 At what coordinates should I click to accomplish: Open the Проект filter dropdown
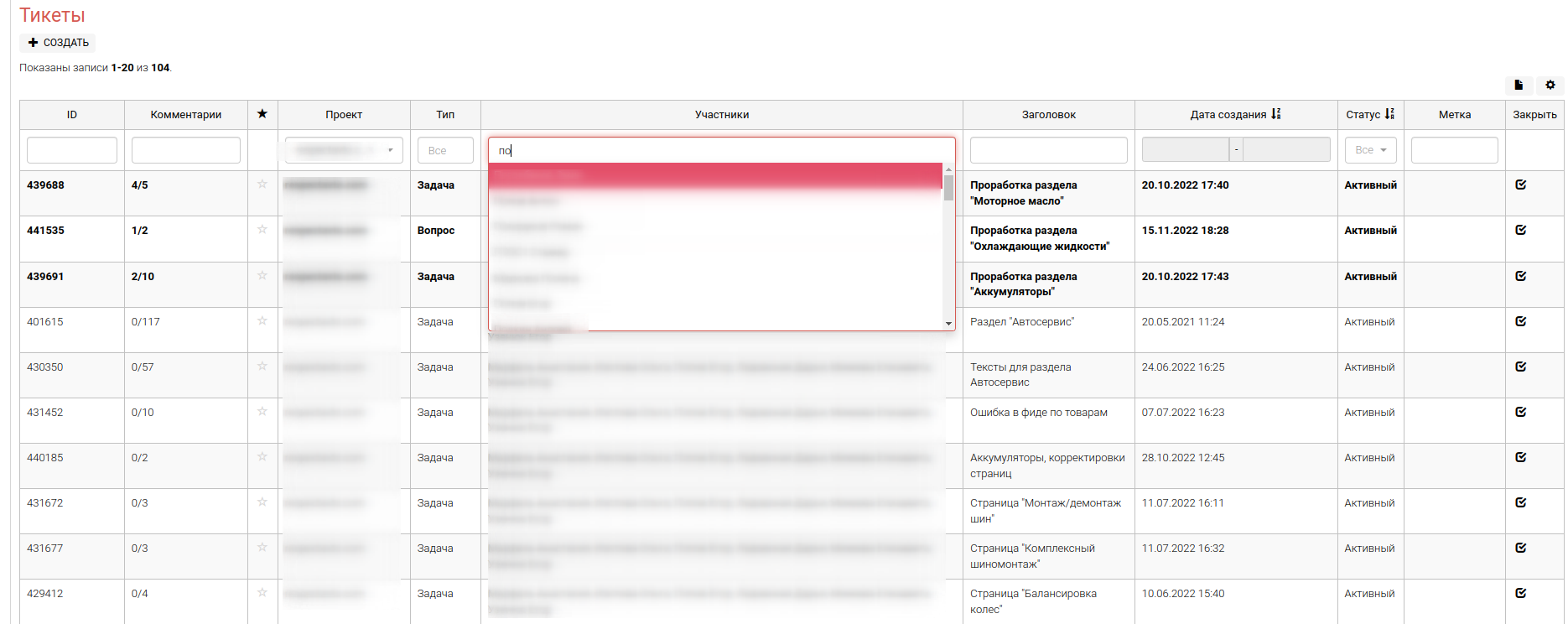pyautogui.click(x=344, y=150)
